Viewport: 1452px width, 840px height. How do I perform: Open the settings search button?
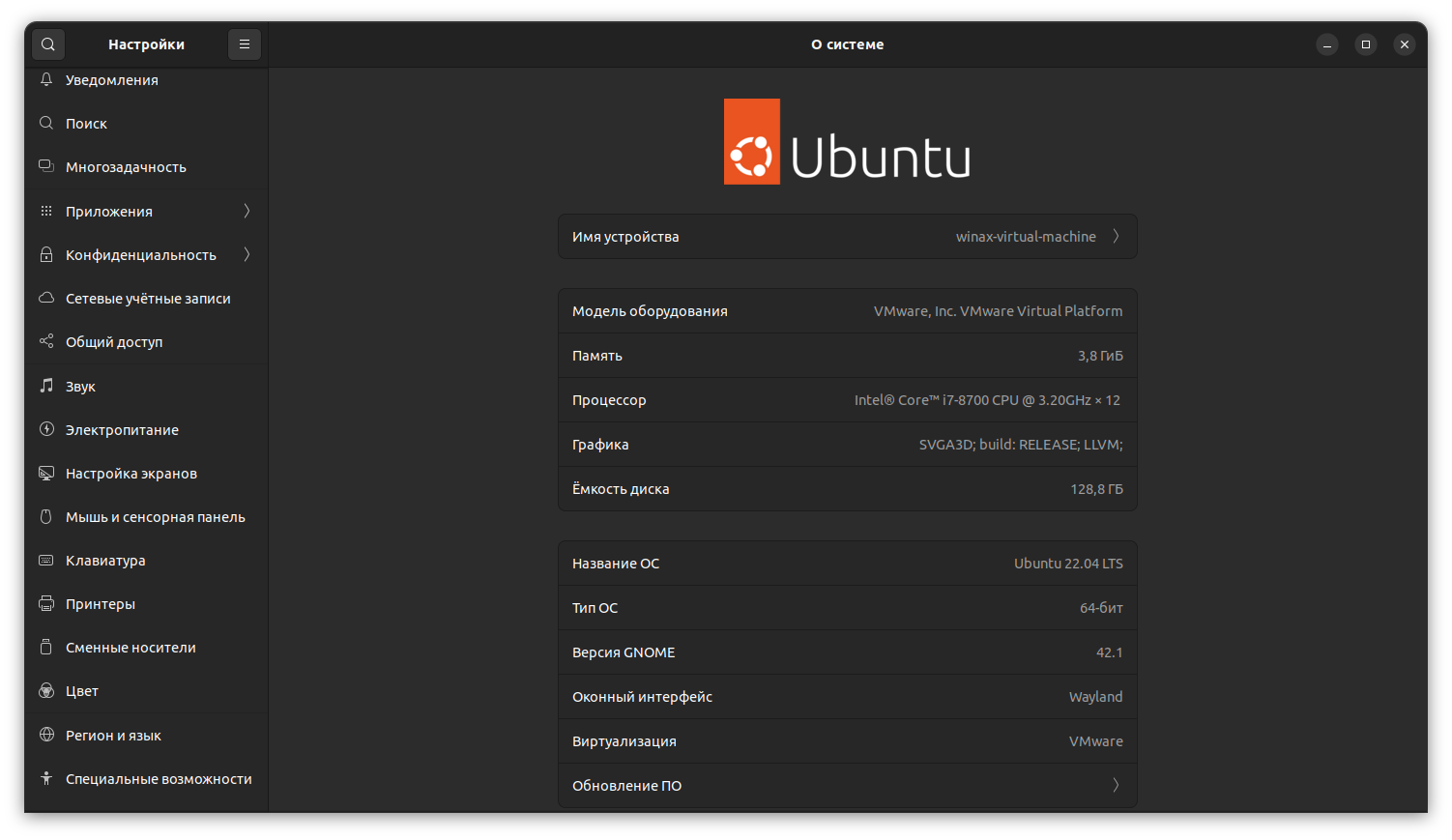(x=48, y=44)
